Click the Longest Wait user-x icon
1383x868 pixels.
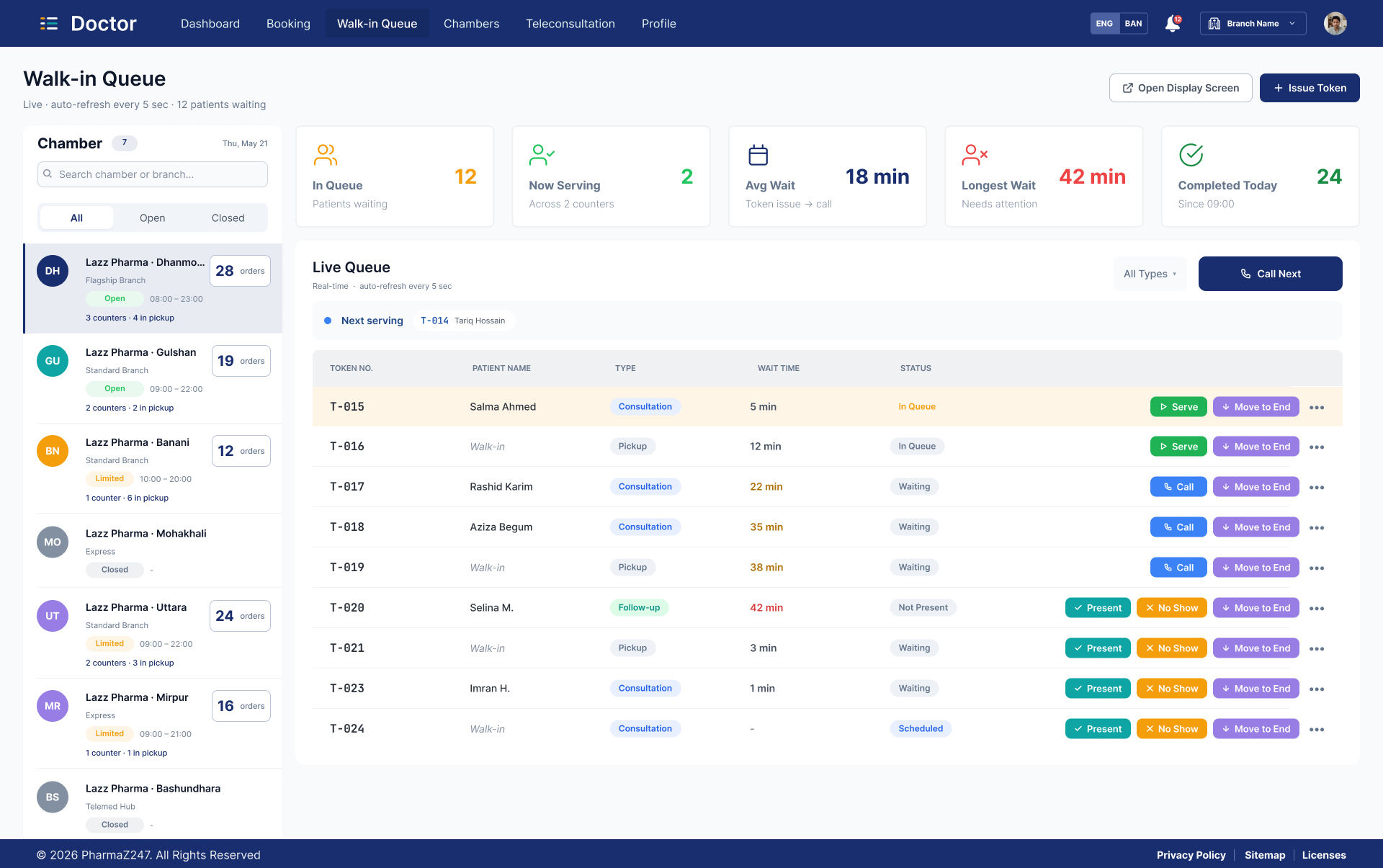coord(975,155)
